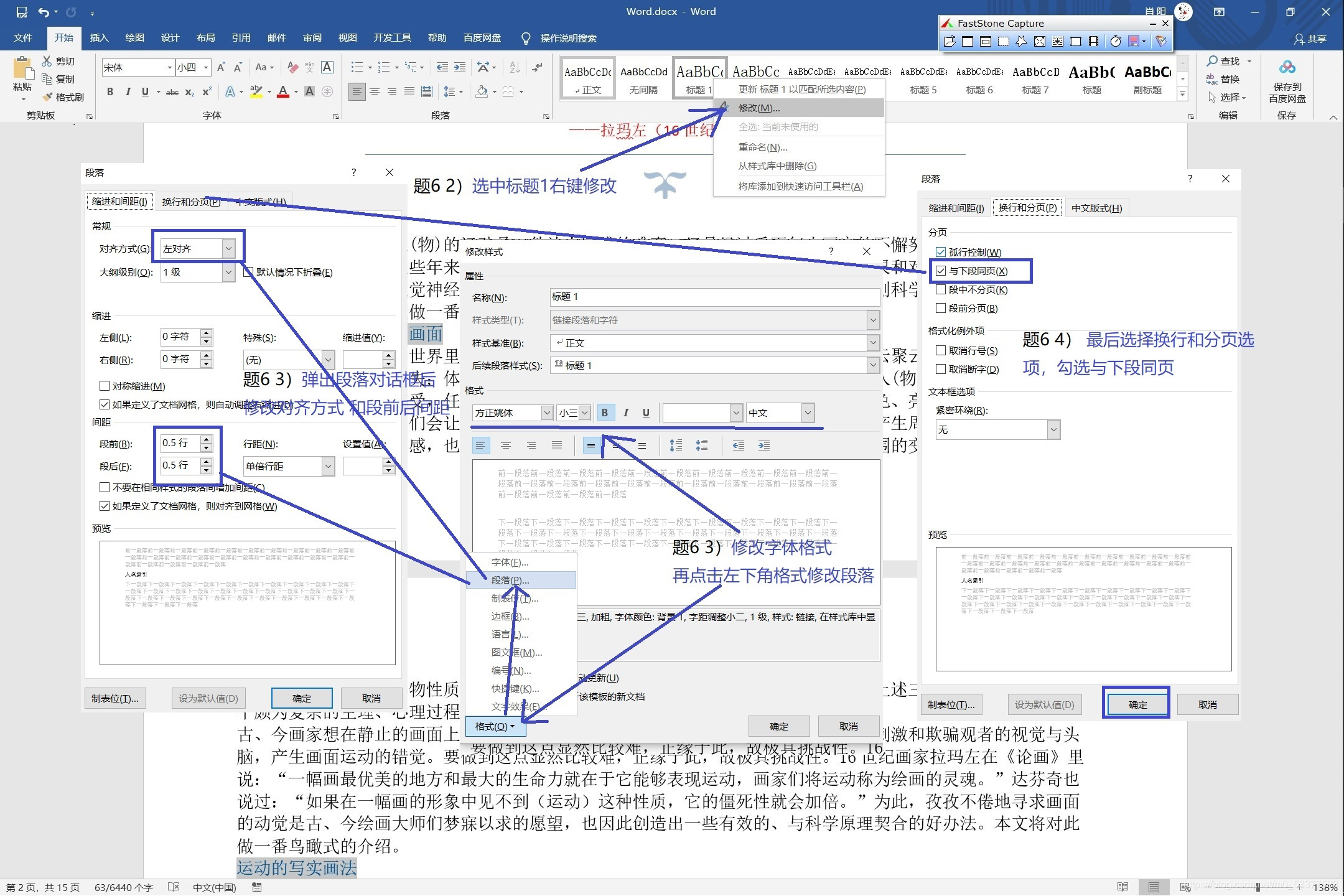
Task: Toggle 段前分页(B) checkbox
Action: [941, 308]
